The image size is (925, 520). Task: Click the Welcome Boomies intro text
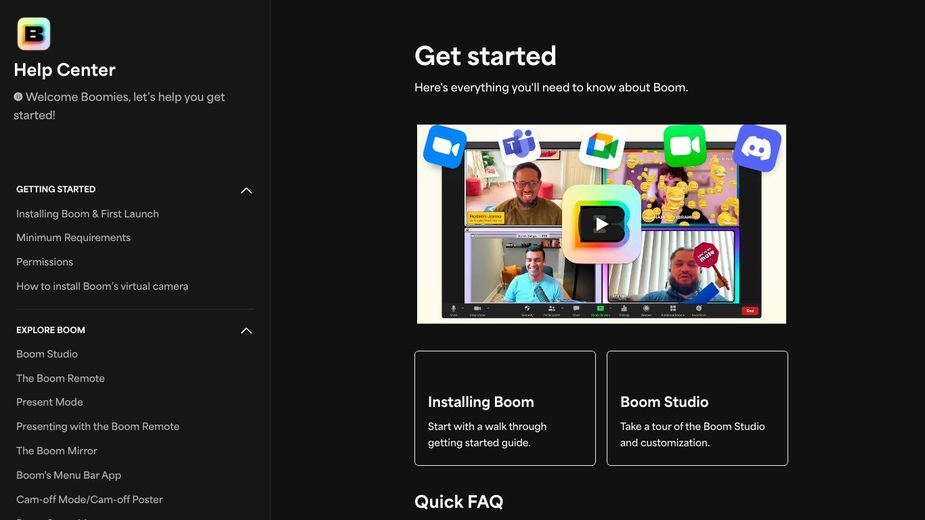click(x=119, y=106)
